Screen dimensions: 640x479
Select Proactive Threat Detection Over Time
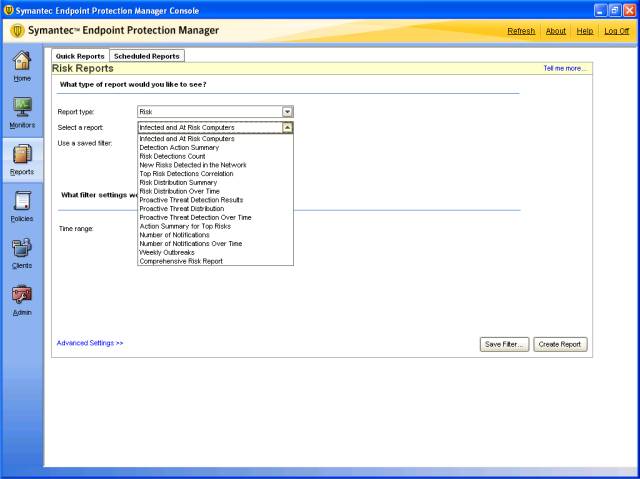pos(215,217)
